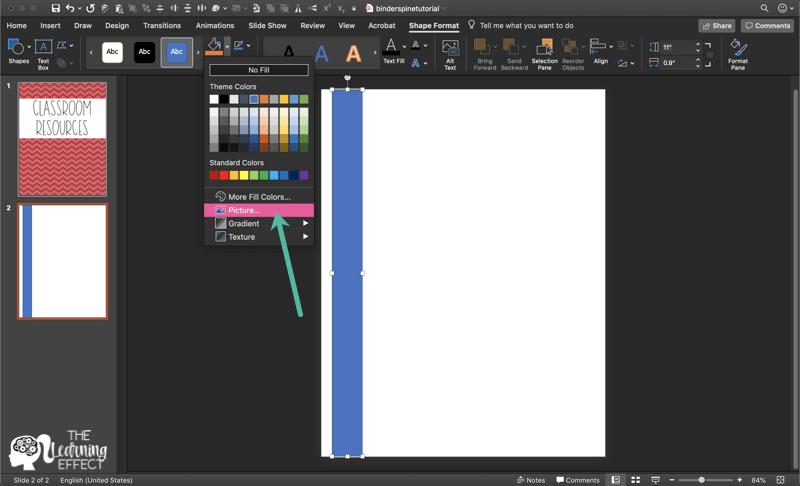
Task: Click the Share button
Action: click(716, 25)
